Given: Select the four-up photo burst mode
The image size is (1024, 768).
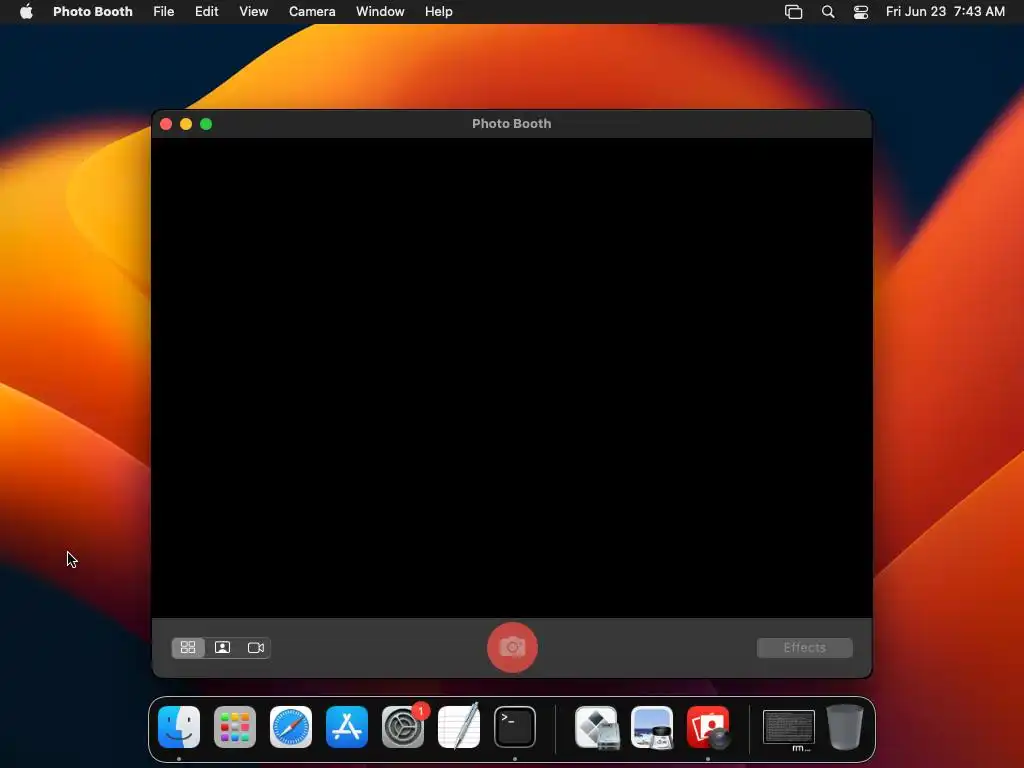Looking at the screenshot, I should pos(188,647).
